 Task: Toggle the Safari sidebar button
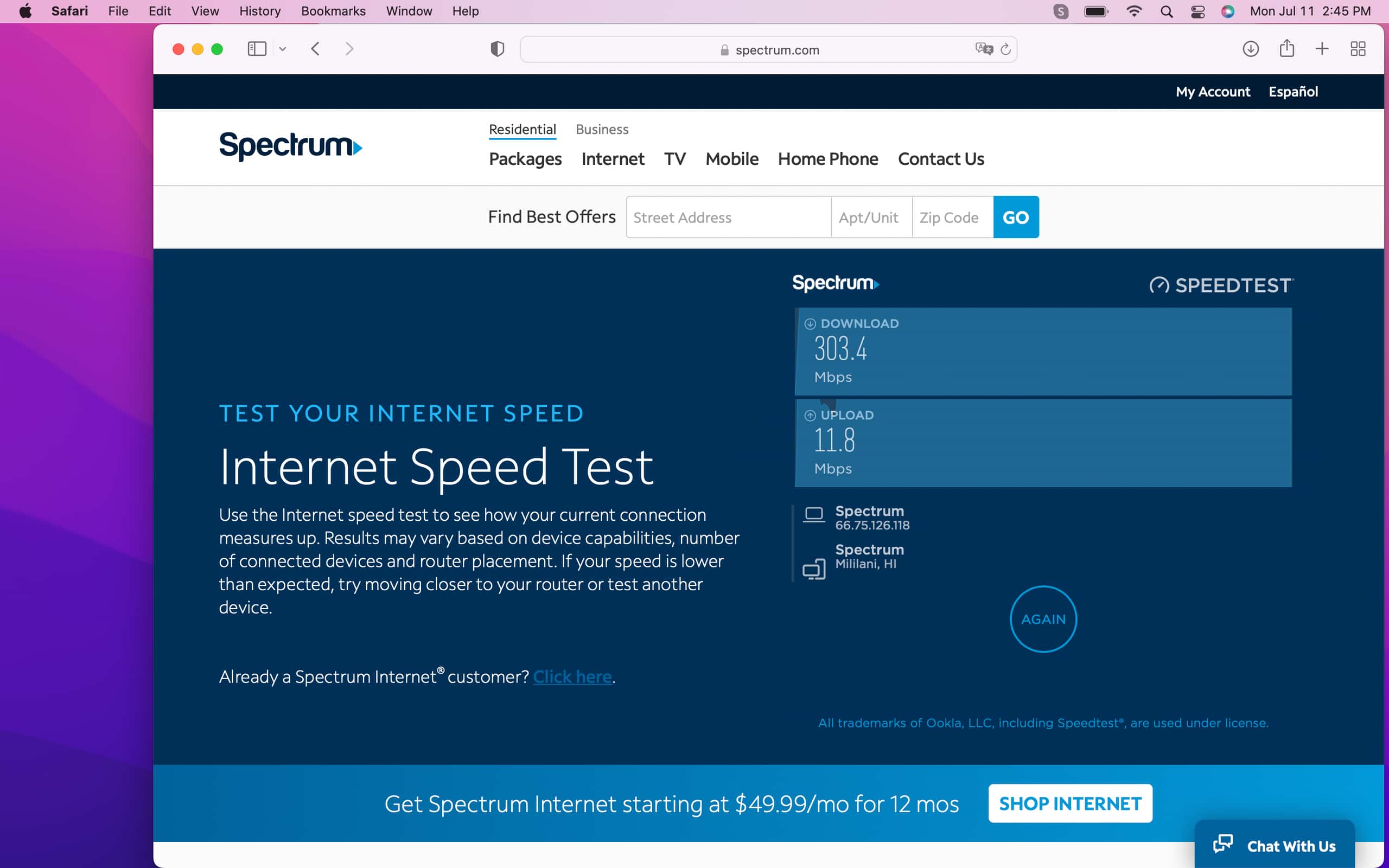[x=257, y=49]
